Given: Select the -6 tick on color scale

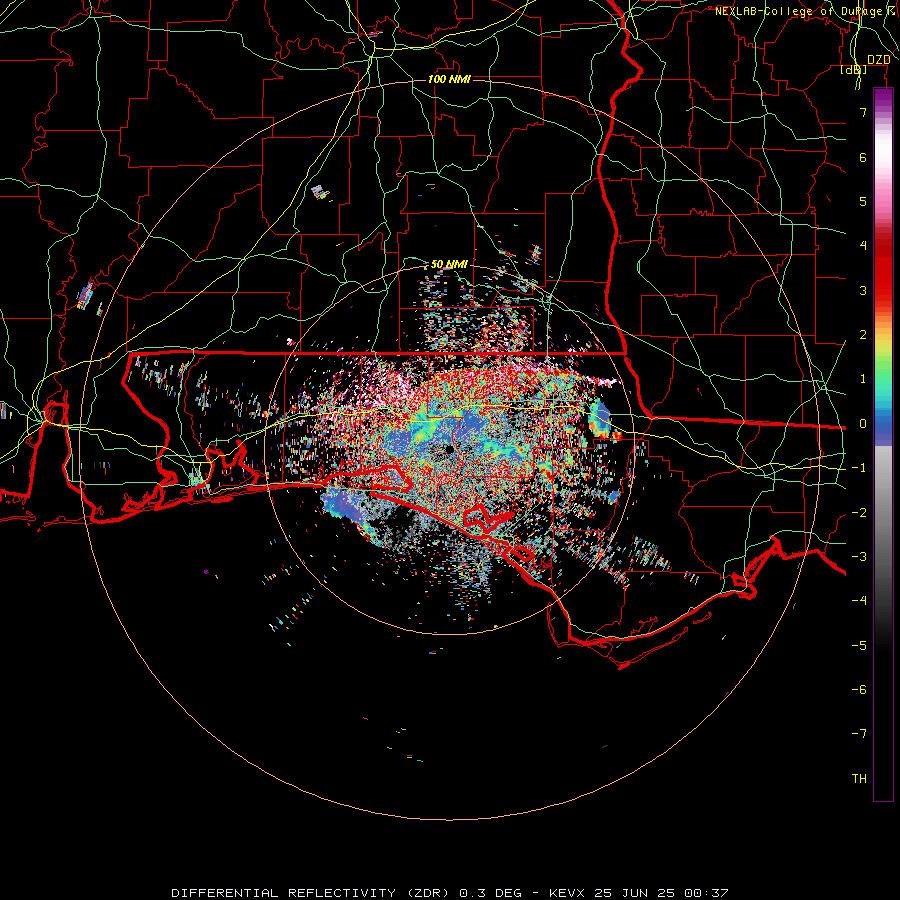Looking at the screenshot, I should [x=859, y=690].
